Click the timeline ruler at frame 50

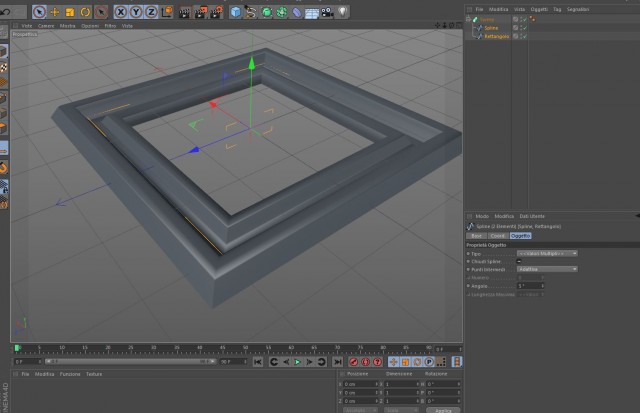pyautogui.click(x=245, y=349)
